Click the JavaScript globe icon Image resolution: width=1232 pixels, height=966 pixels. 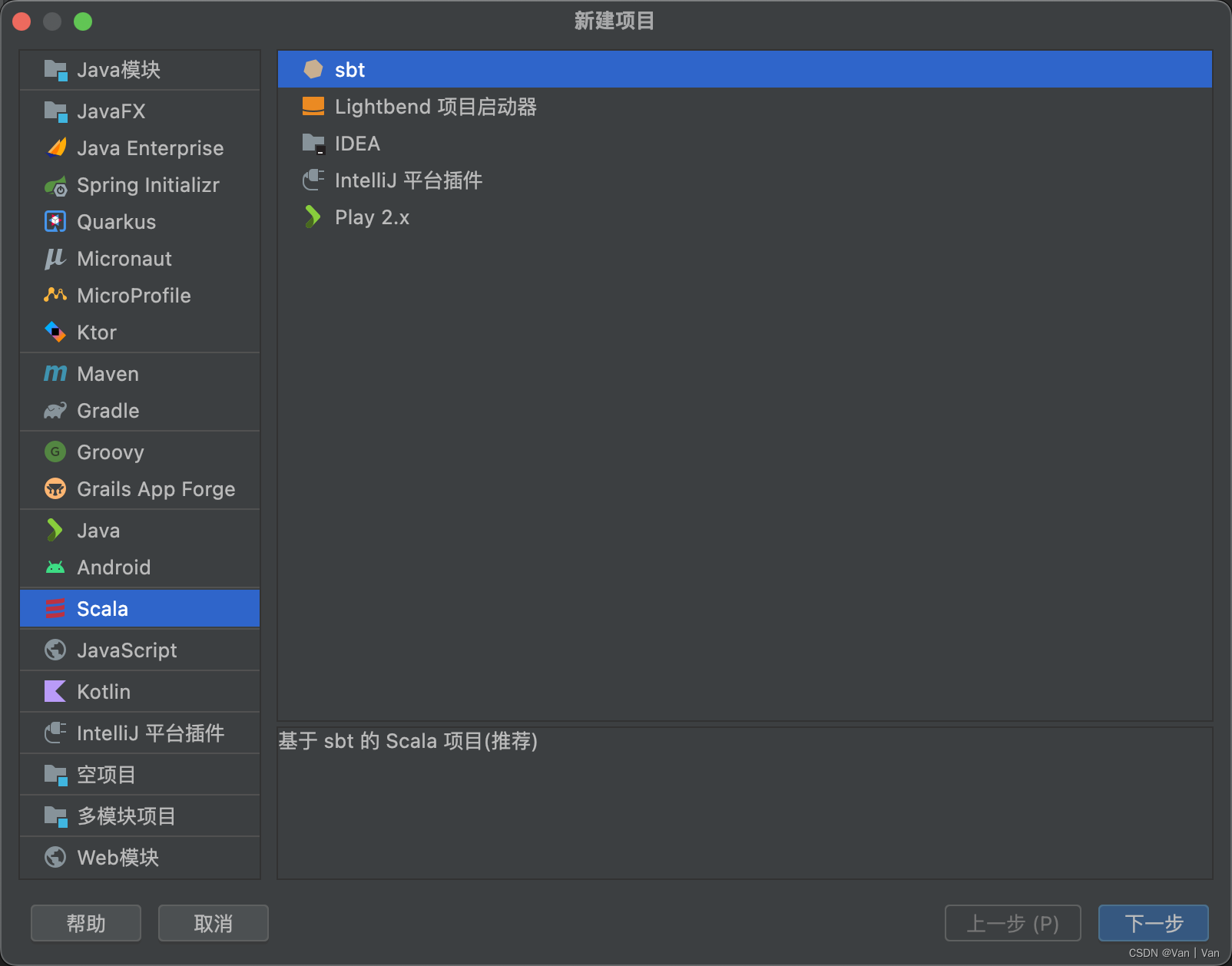(55, 650)
